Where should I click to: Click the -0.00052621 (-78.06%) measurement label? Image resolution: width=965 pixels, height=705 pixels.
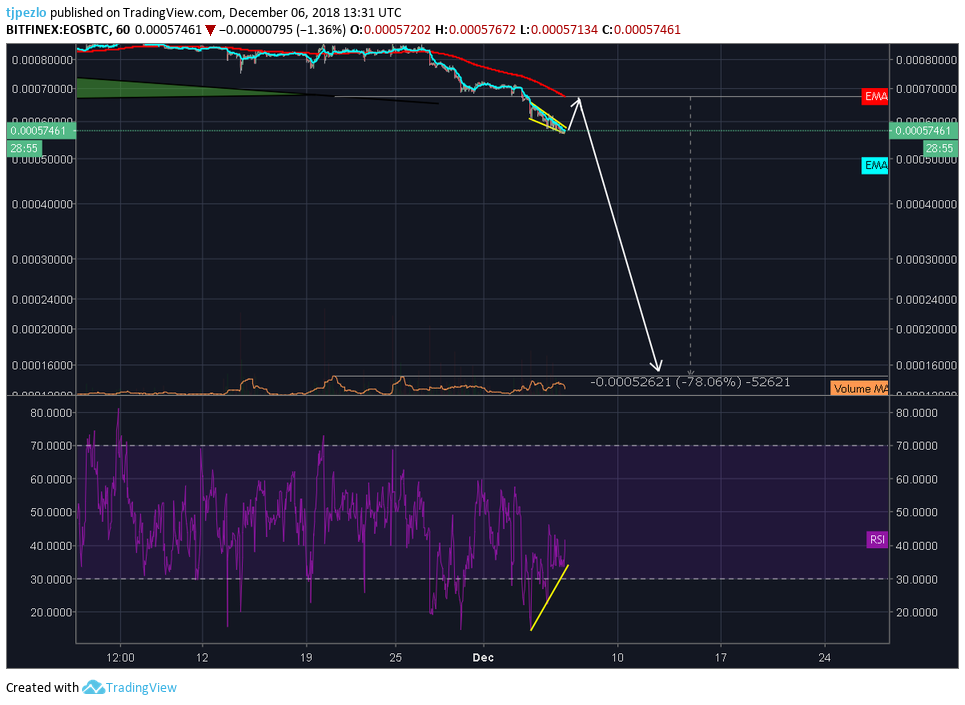tap(690, 382)
